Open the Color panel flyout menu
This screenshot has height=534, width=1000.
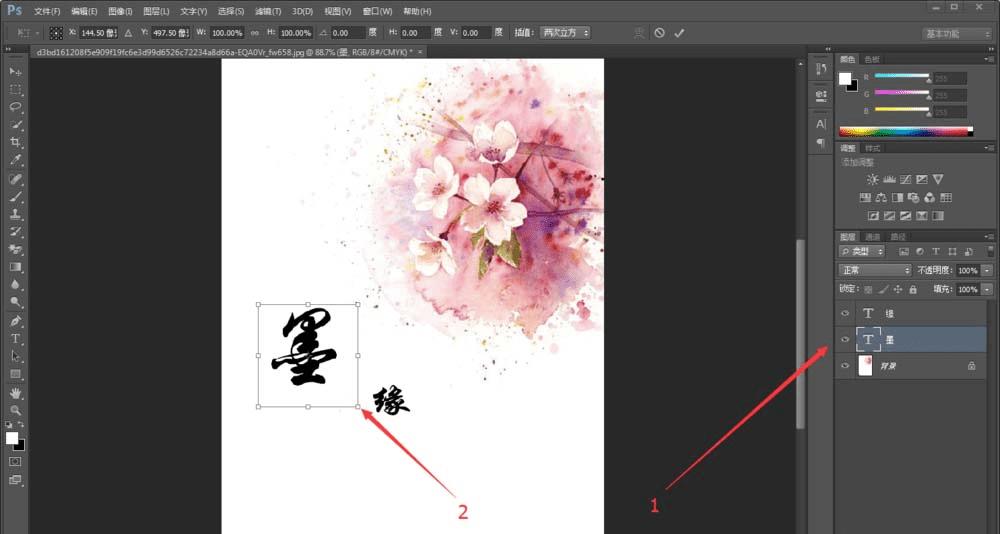click(x=990, y=59)
